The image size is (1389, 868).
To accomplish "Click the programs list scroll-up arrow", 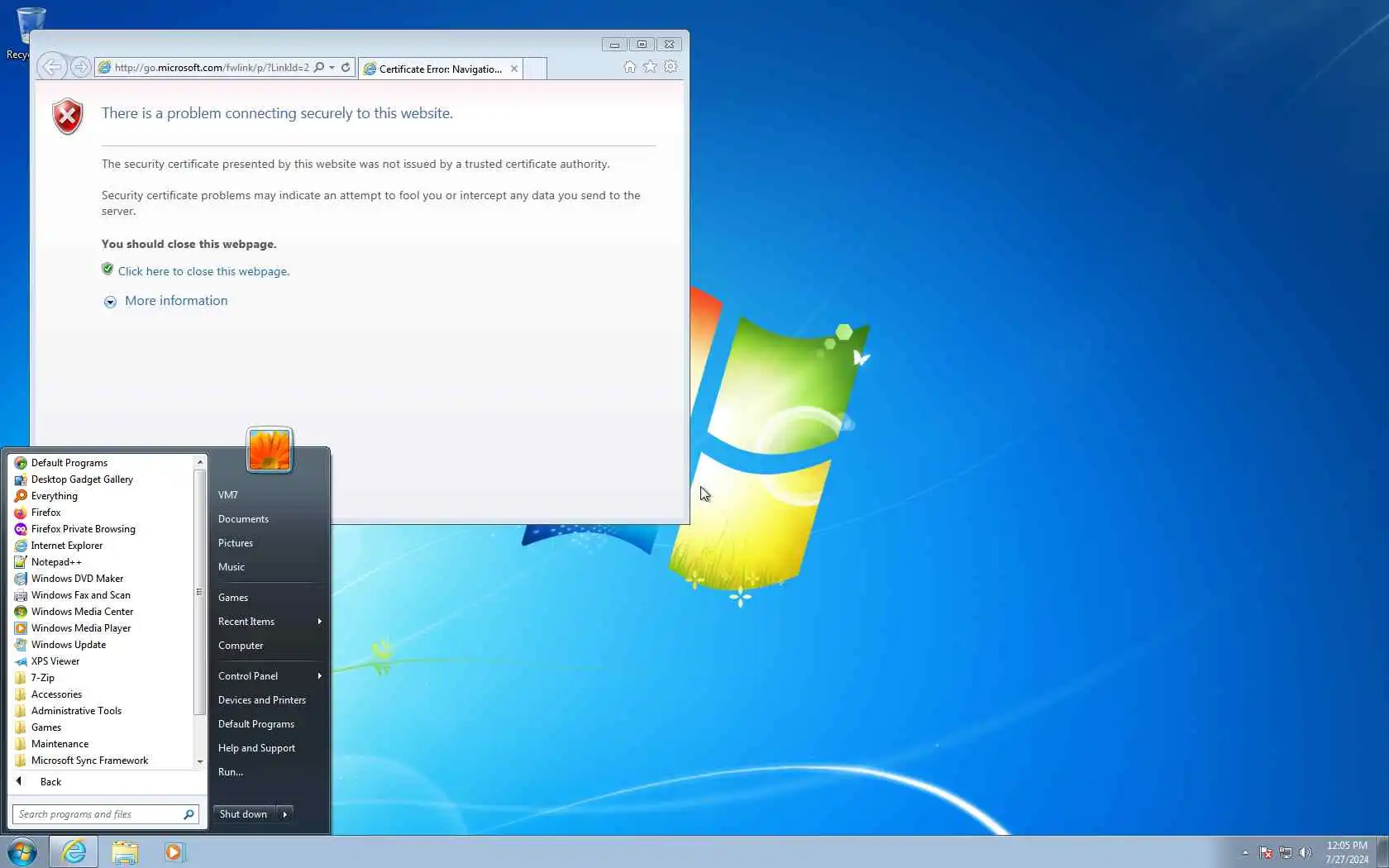I will pyautogui.click(x=199, y=462).
